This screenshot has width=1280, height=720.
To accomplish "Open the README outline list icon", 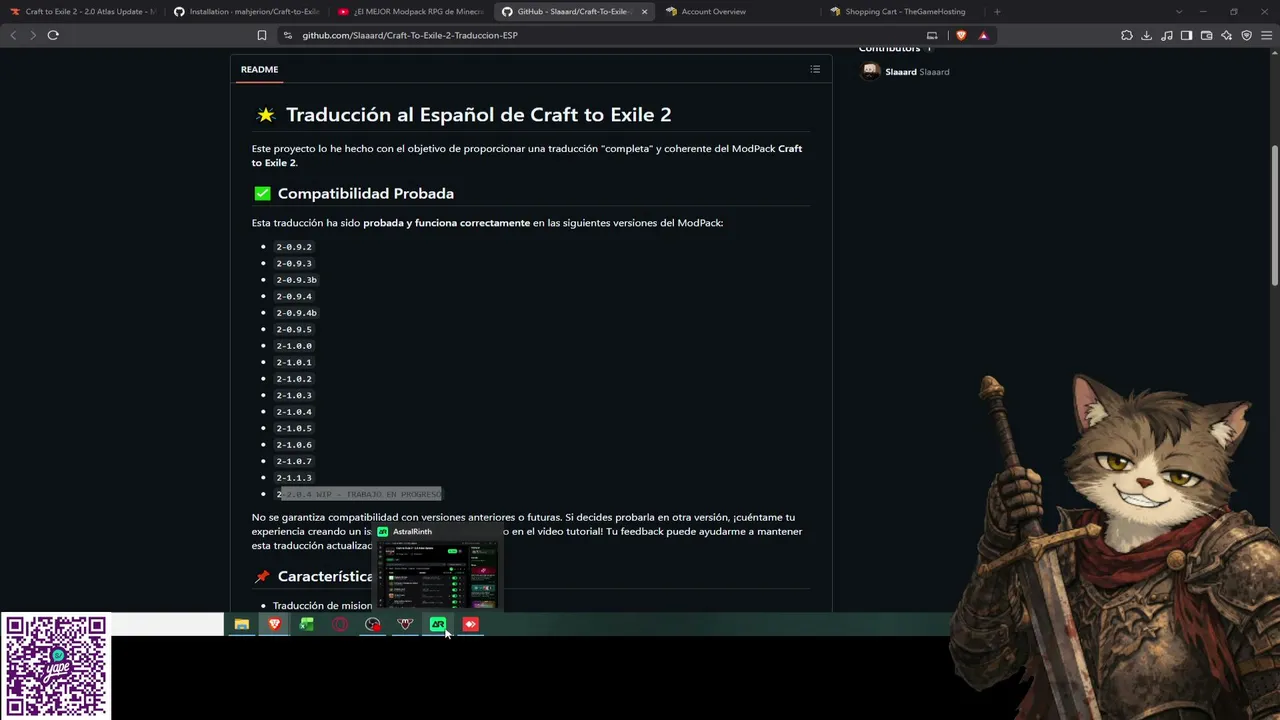I will [x=815, y=69].
